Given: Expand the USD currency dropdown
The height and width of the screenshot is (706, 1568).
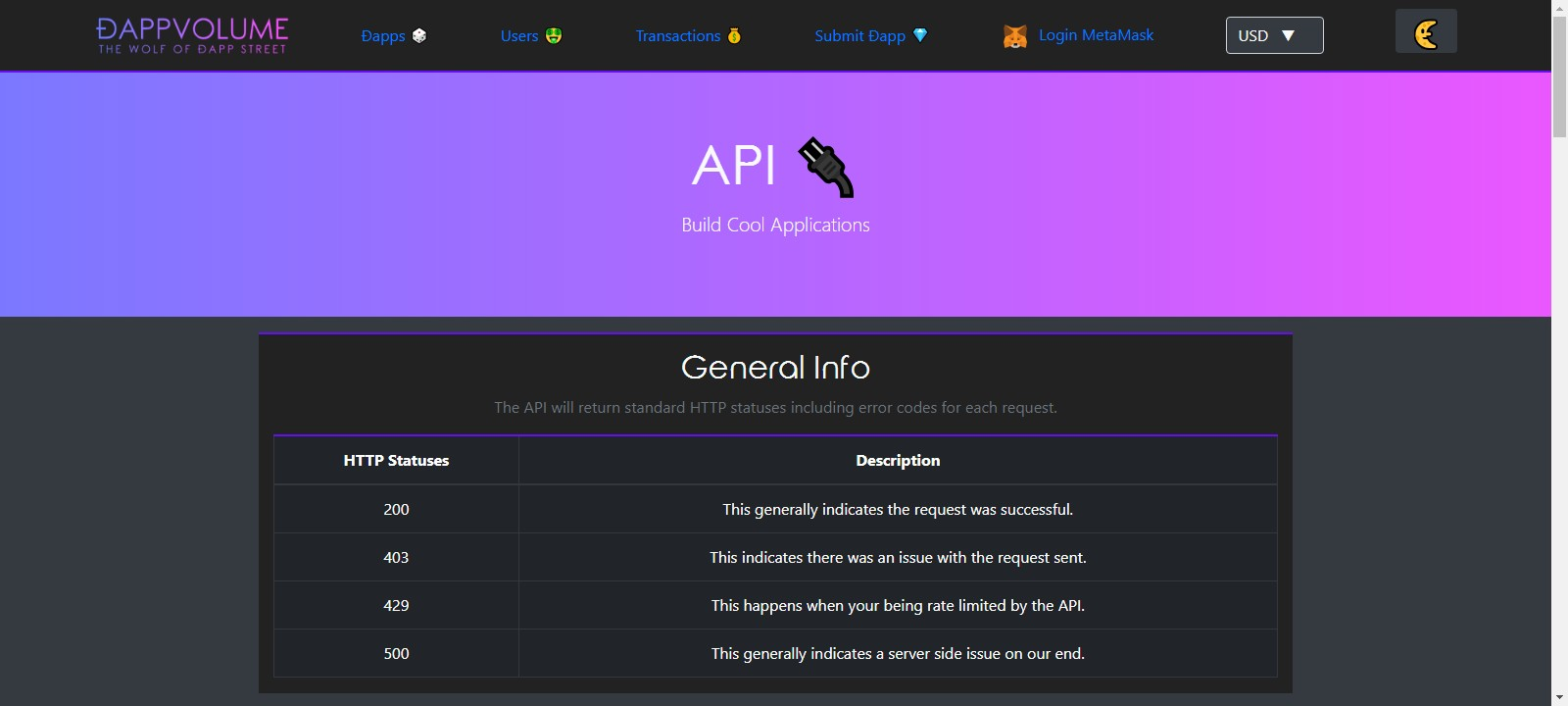Looking at the screenshot, I should (x=1274, y=35).
